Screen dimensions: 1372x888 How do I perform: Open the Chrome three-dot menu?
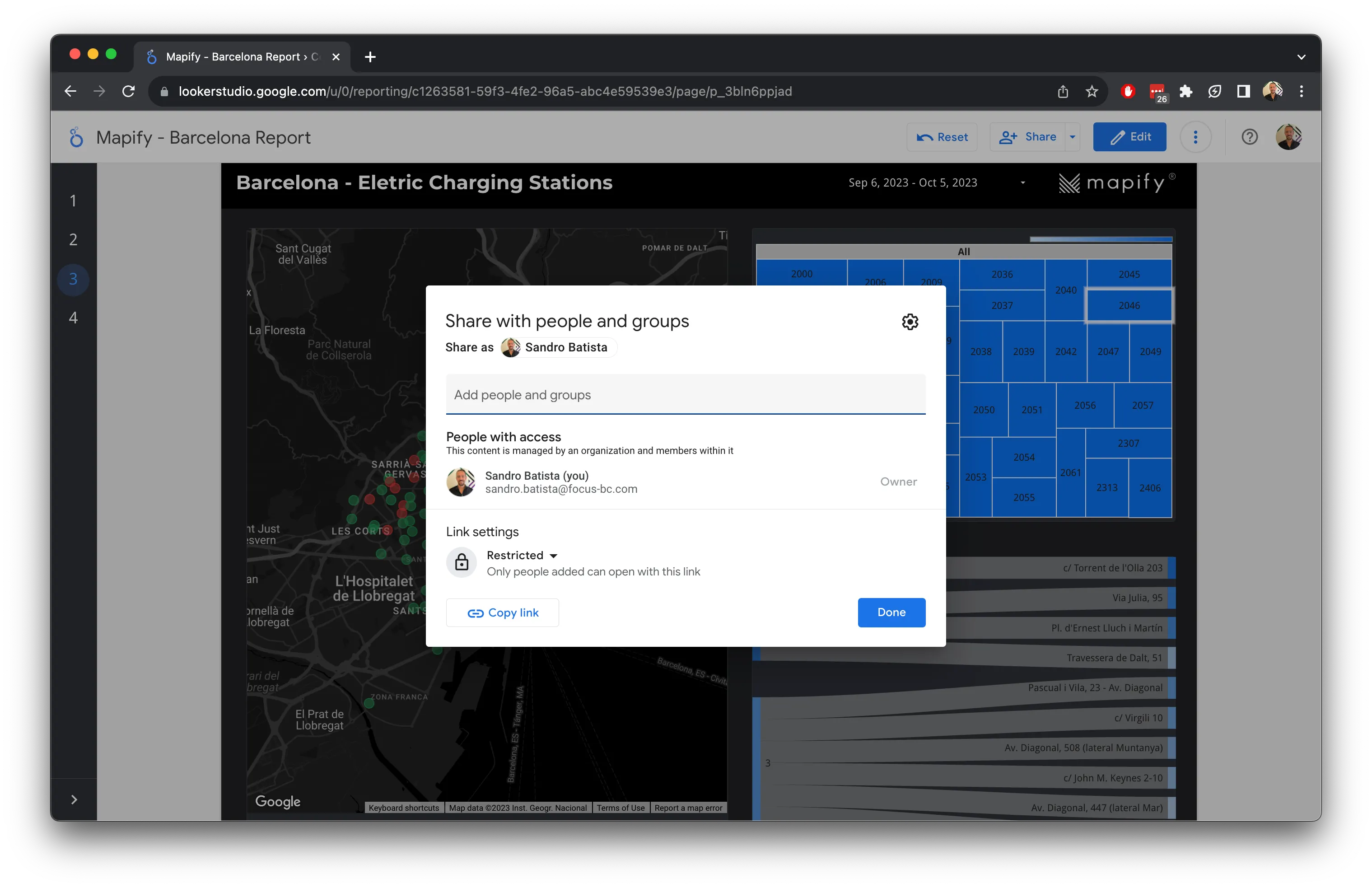[x=1301, y=91]
